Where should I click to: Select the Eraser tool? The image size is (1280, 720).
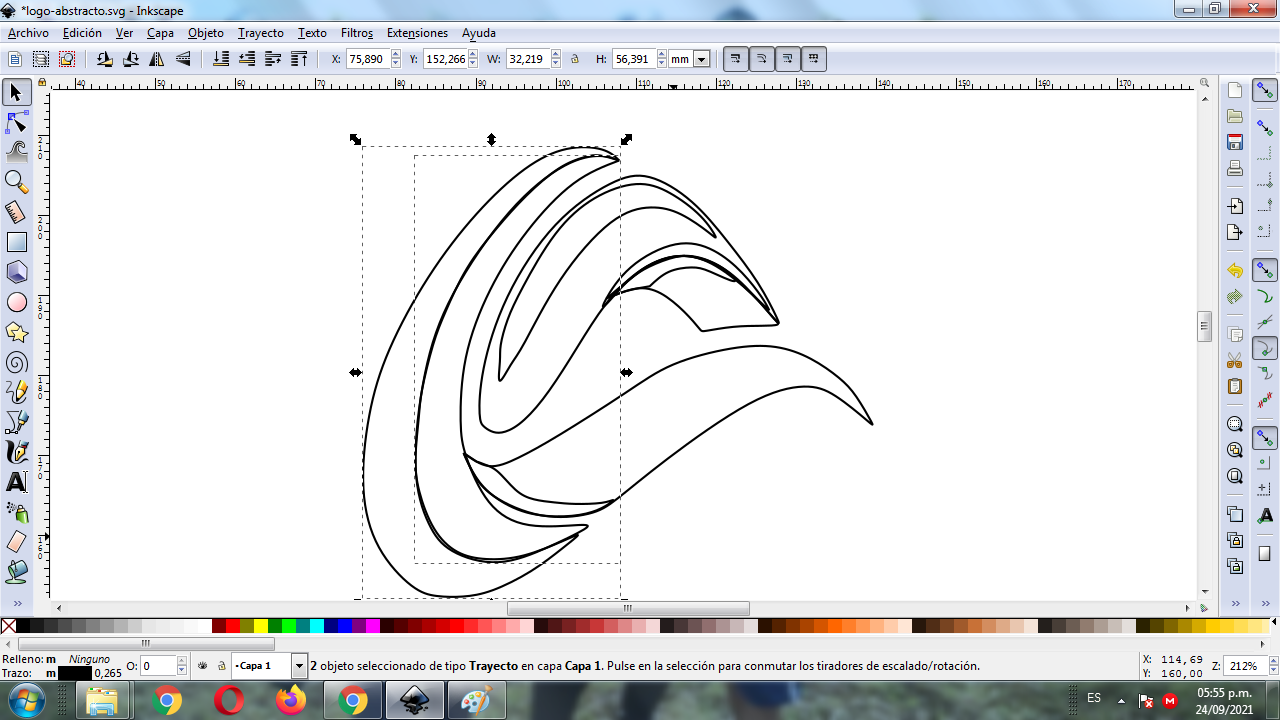tap(17, 542)
